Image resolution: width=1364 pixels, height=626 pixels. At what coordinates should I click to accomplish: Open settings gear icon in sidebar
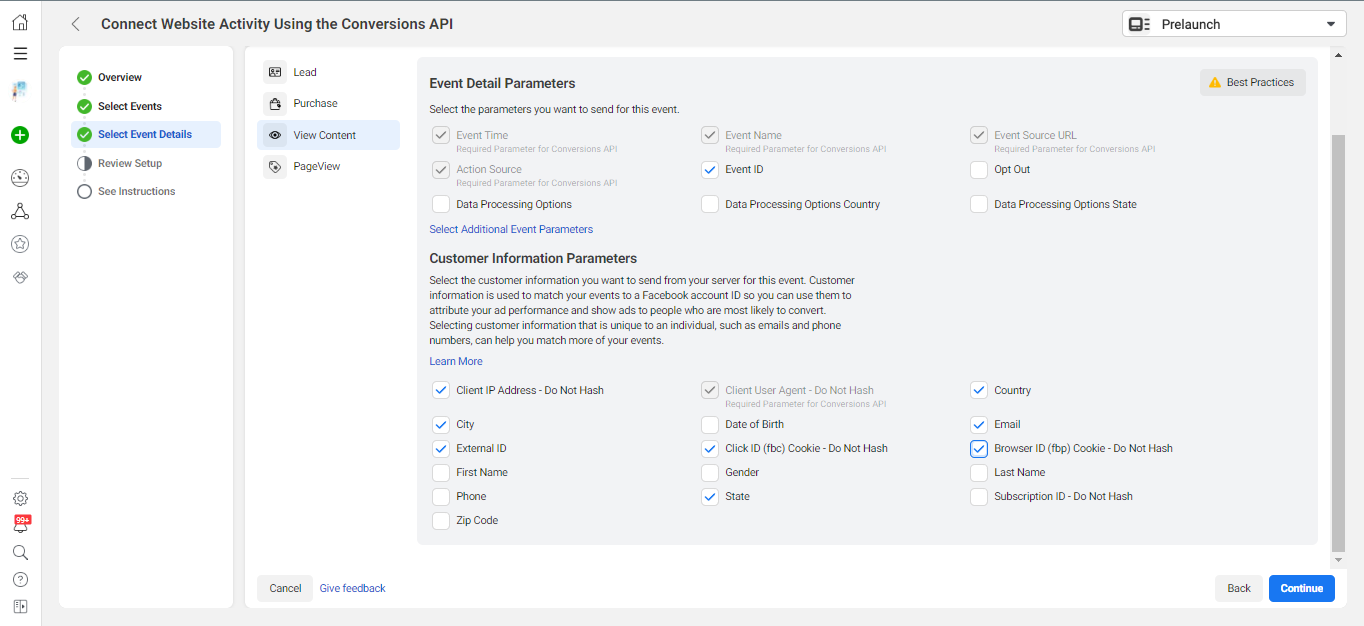(x=20, y=498)
